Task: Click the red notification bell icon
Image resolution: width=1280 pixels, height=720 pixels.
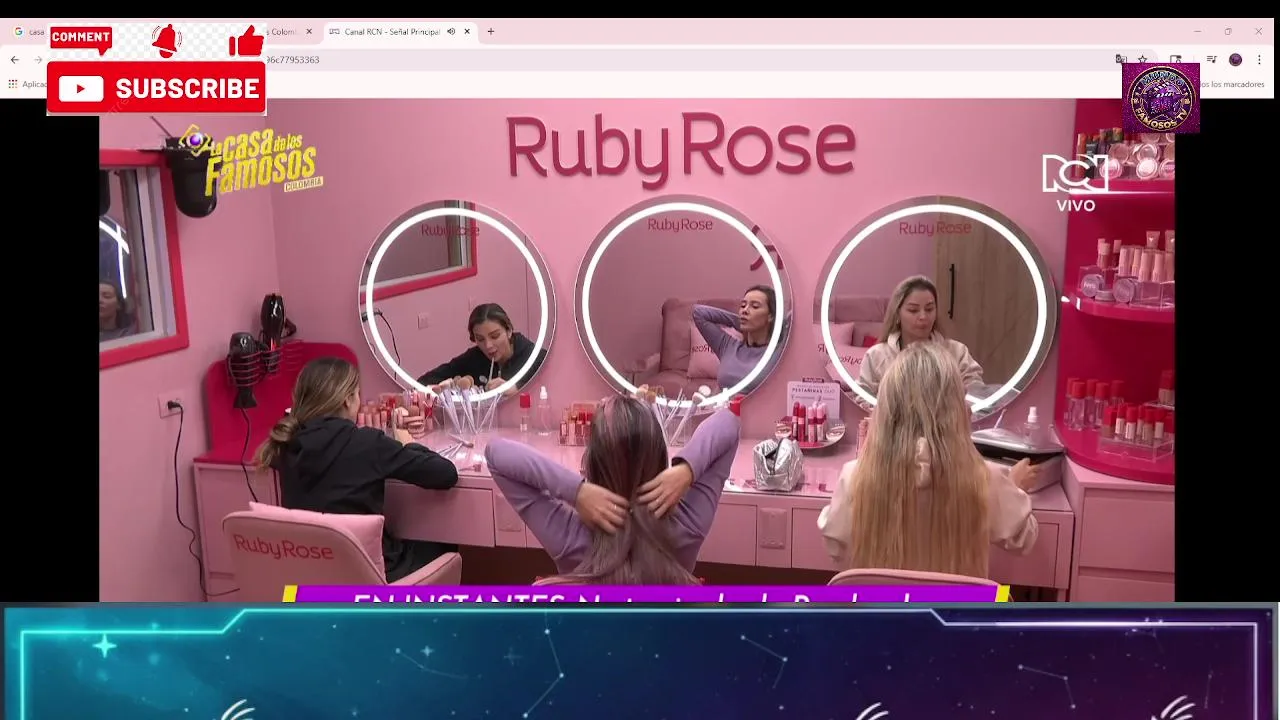Action: coord(167,40)
